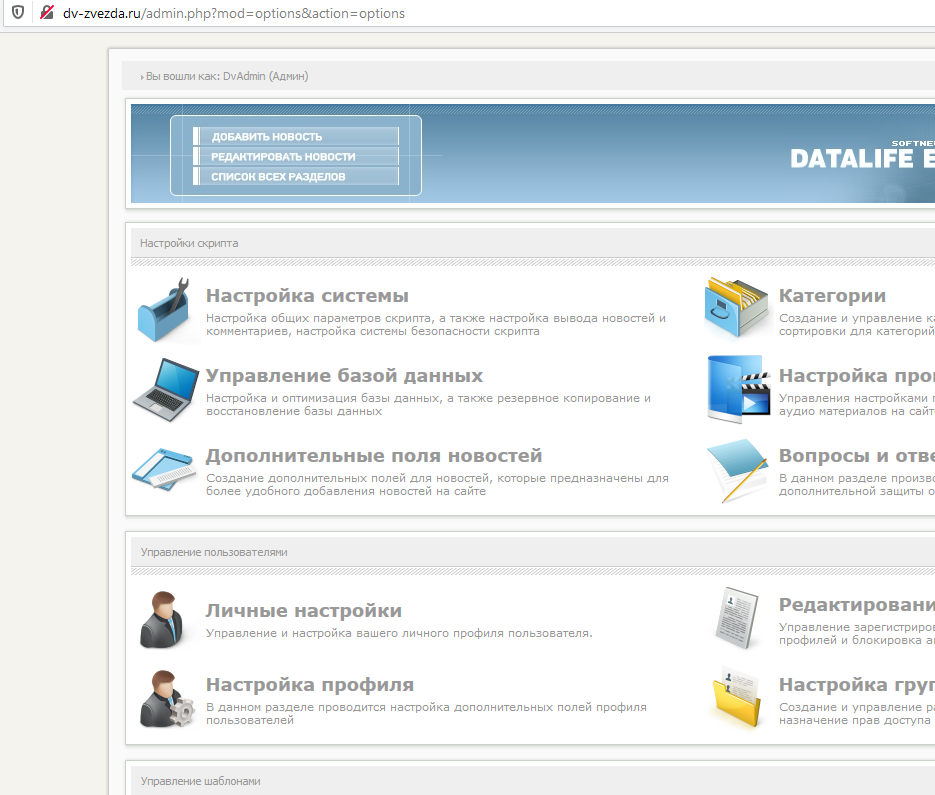935x795 pixels.
Task: Click the toolbox icon for system settings
Action: (x=165, y=310)
